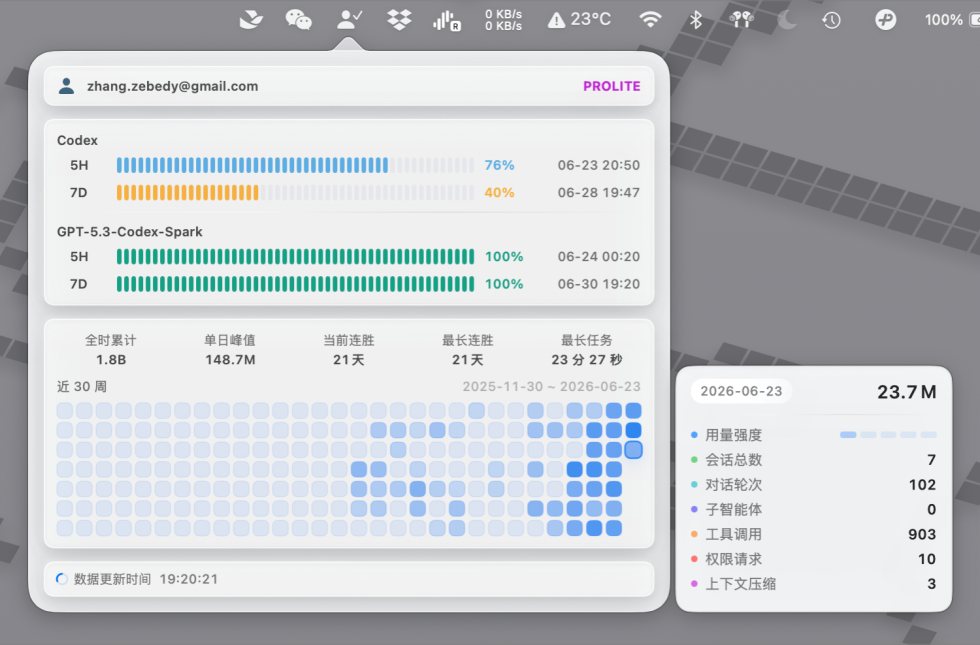Click the Codex 7D orange usage bar
This screenshot has width=980, height=645.
(295, 192)
